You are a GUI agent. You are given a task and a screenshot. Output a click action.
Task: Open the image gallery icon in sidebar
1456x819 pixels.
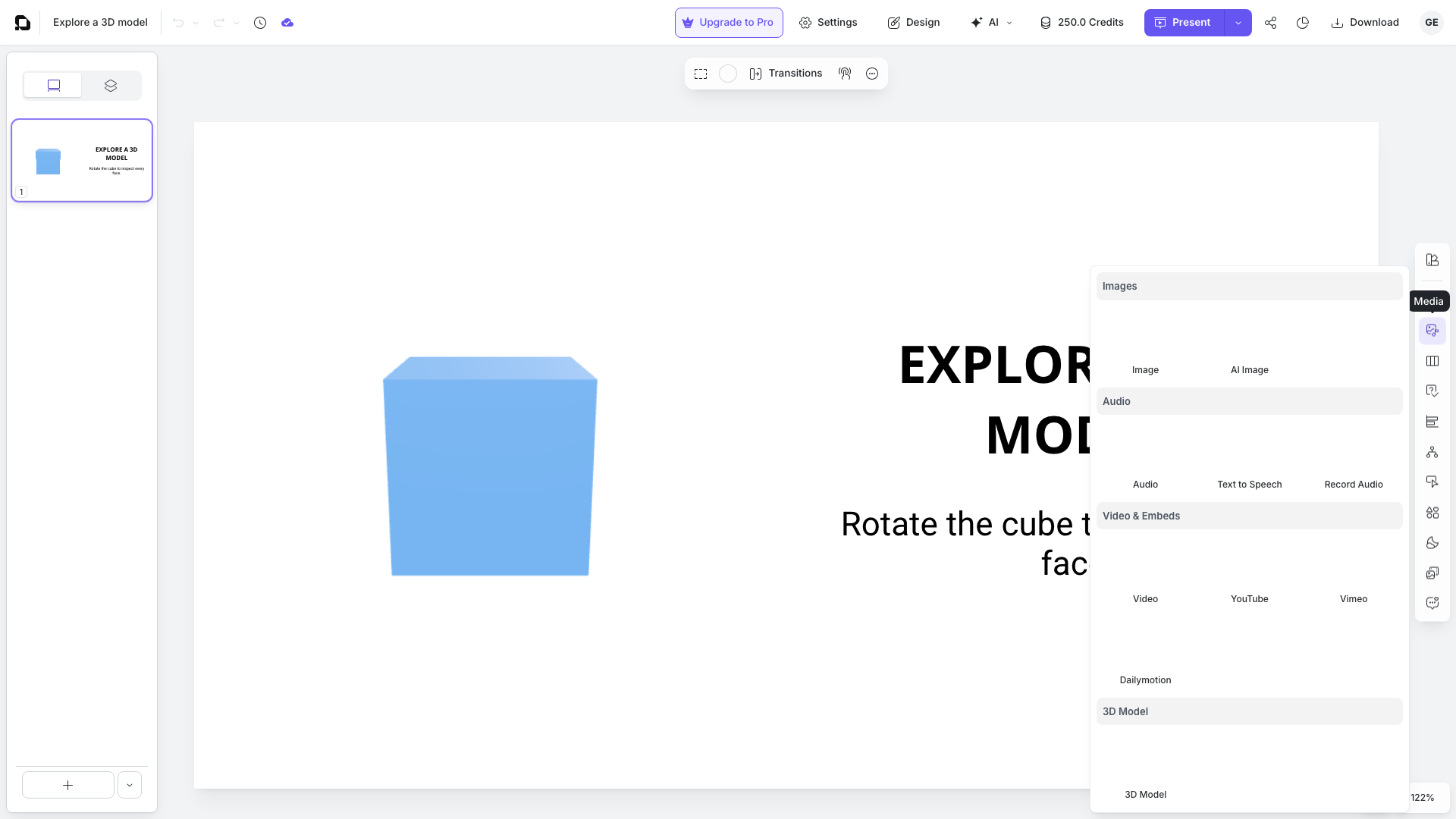tap(1432, 573)
